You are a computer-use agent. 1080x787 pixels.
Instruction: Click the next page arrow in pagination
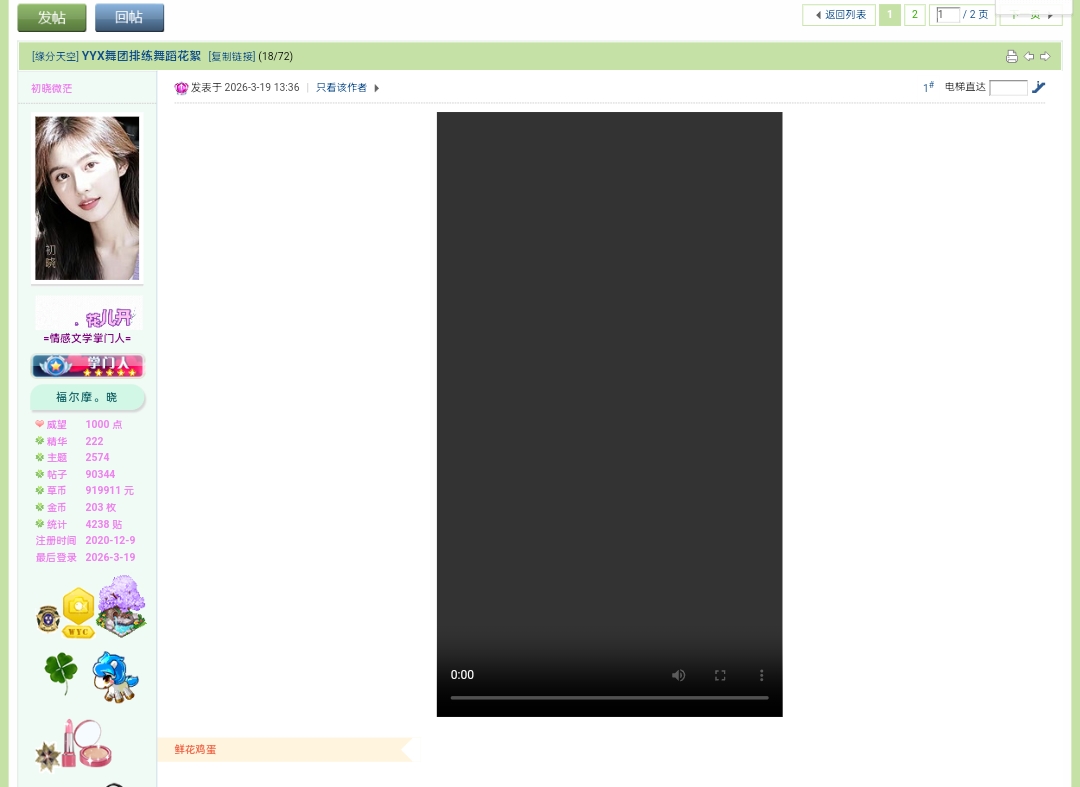click(x=1050, y=15)
